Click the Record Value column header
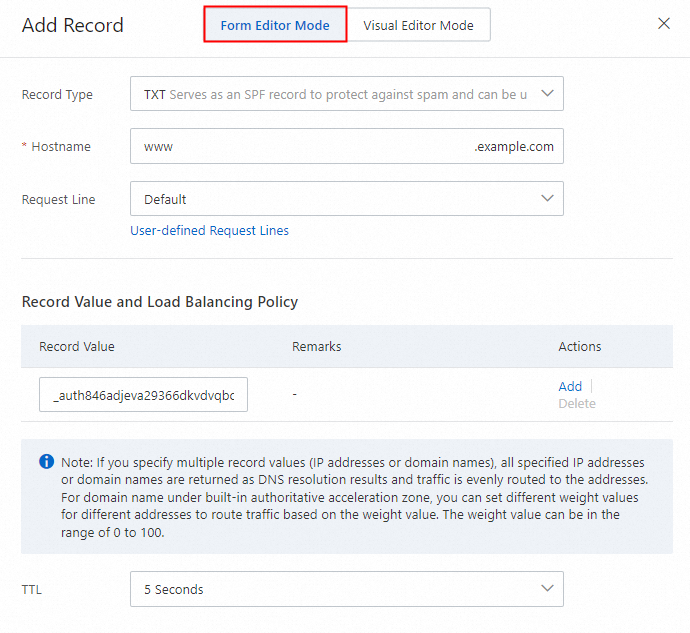 coord(77,346)
